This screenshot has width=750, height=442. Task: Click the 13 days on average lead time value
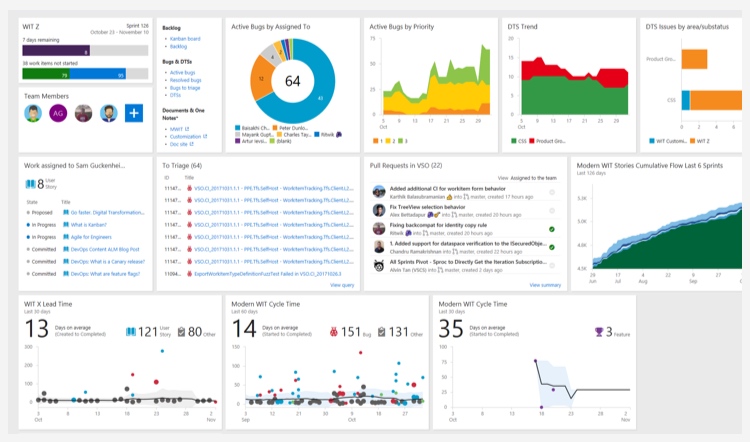pos(36,329)
